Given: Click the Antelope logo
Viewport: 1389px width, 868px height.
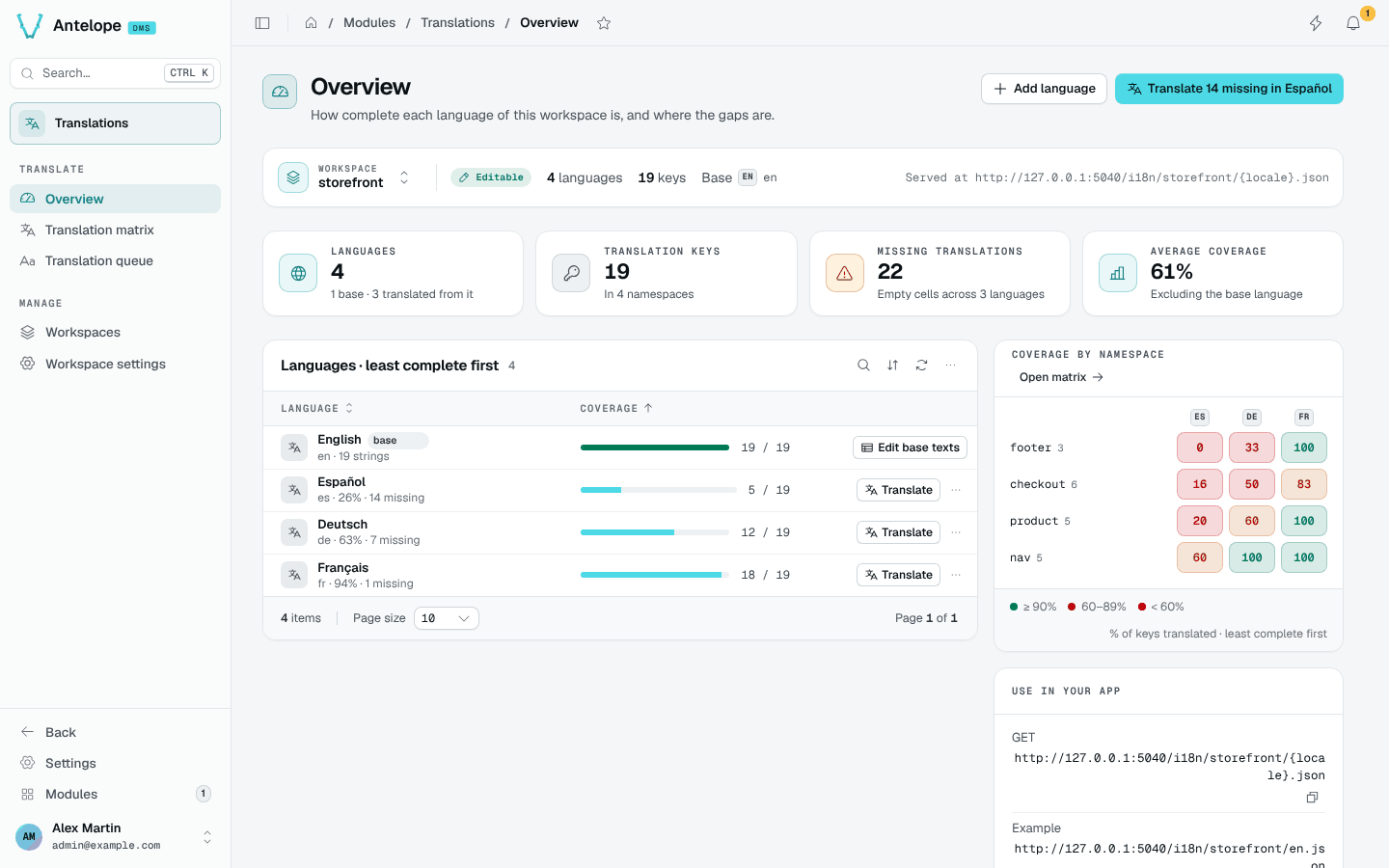Looking at the screenshot, I should pyautogui.click(x=30, y=26).
